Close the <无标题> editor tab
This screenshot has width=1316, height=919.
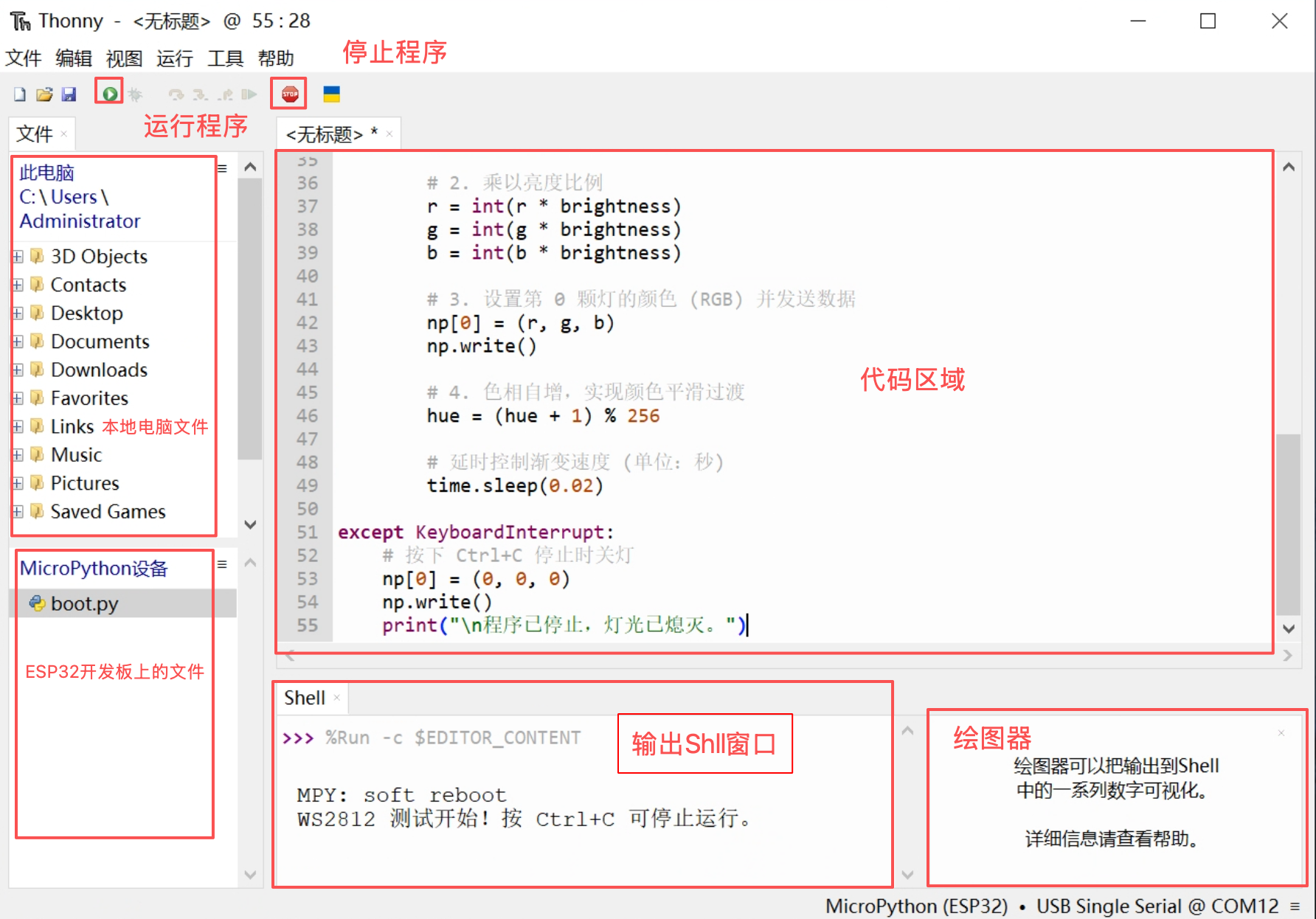tap(389, 134)
